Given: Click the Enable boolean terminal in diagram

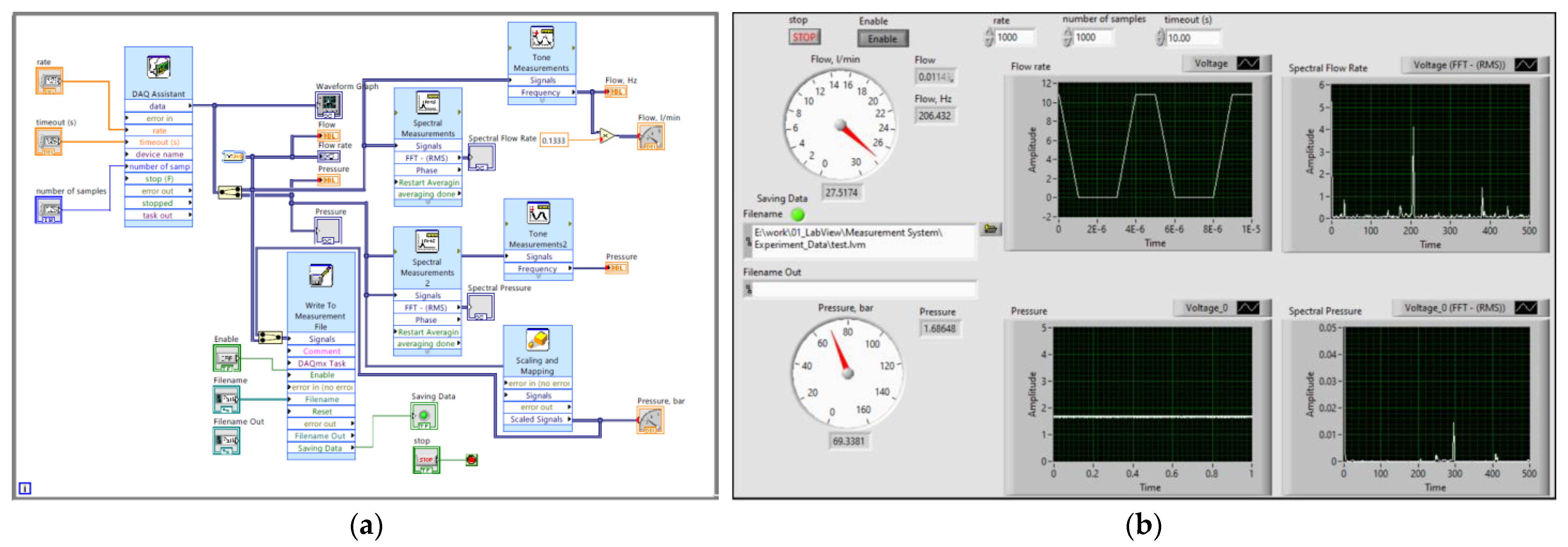Looking at the screenshot, I should click(226, 358).
